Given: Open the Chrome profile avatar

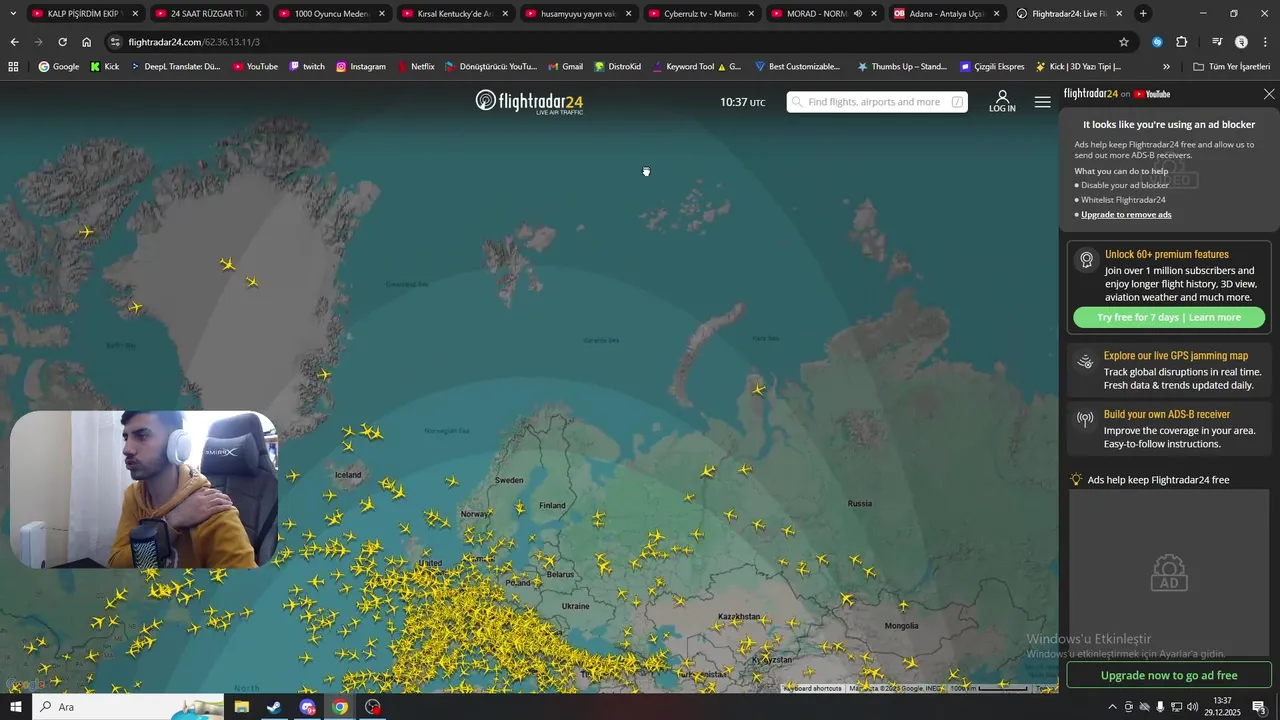Looking at the screenshot, I should click(x=1241, y=42).
